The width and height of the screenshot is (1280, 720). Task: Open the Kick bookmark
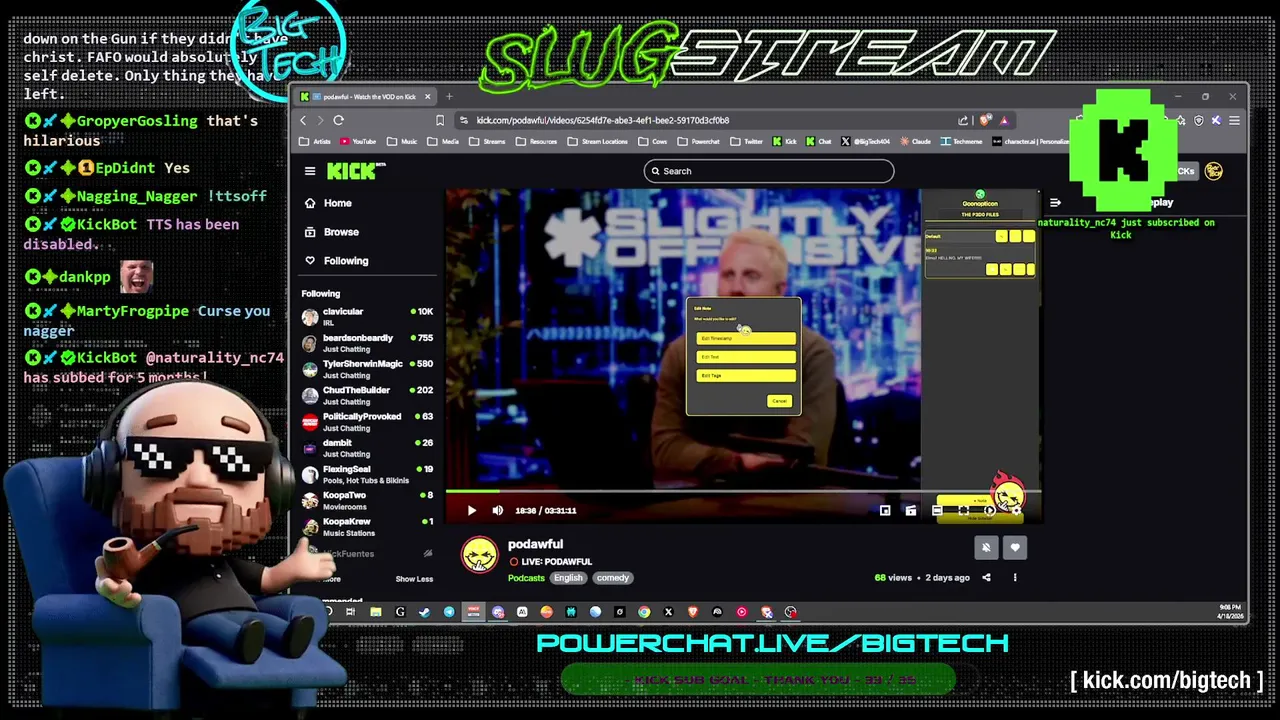pyautogui.click(x=785, y=142)
